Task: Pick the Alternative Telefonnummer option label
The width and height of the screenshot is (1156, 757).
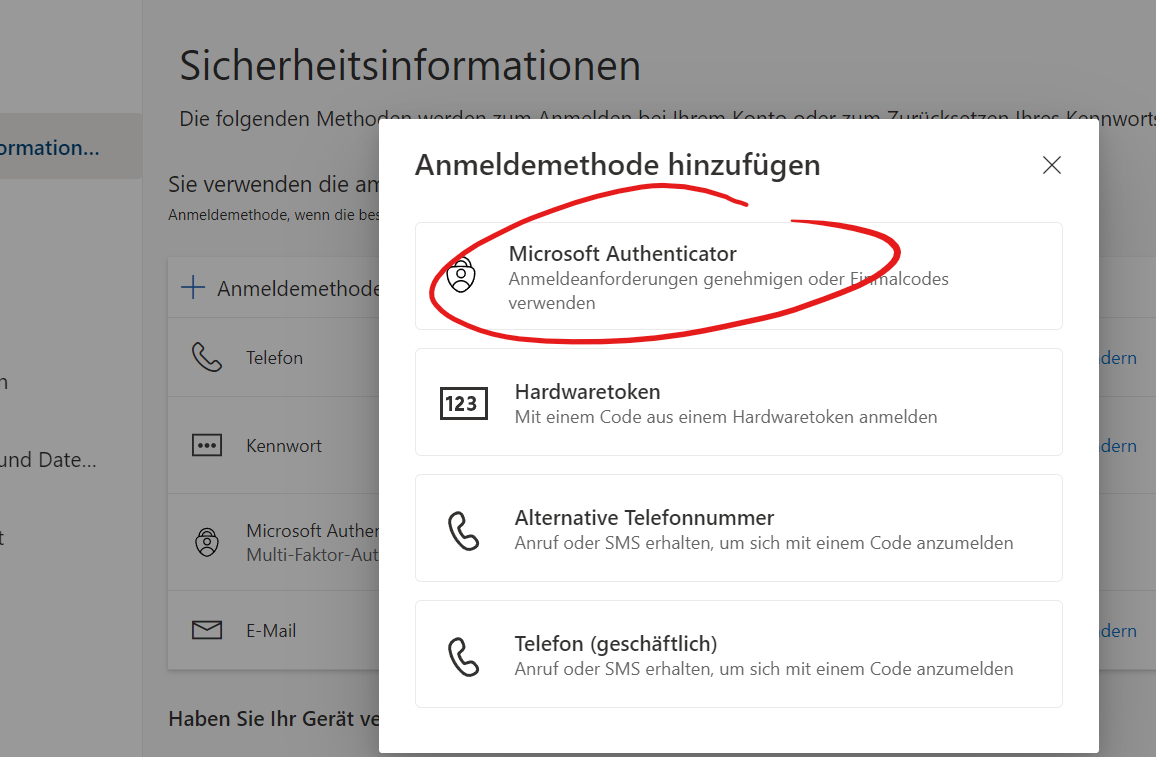Action: point(644,518)
